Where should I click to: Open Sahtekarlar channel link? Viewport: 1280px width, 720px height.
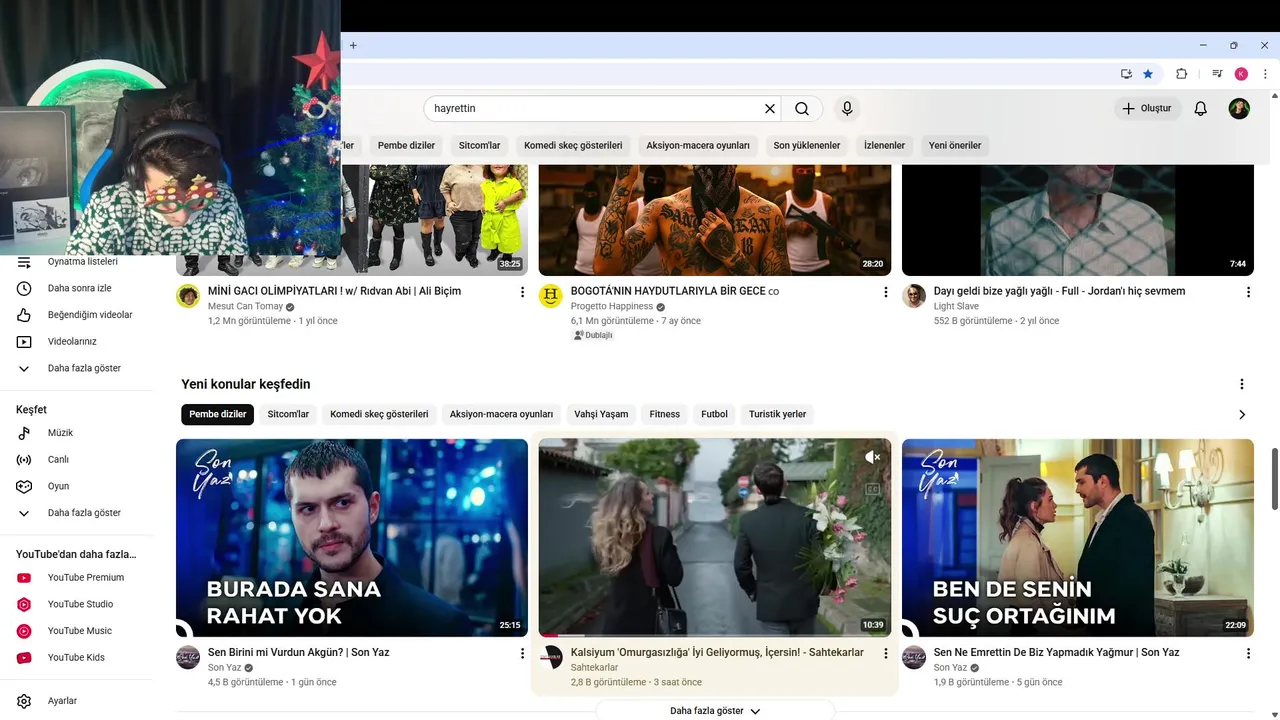(594, 667)
